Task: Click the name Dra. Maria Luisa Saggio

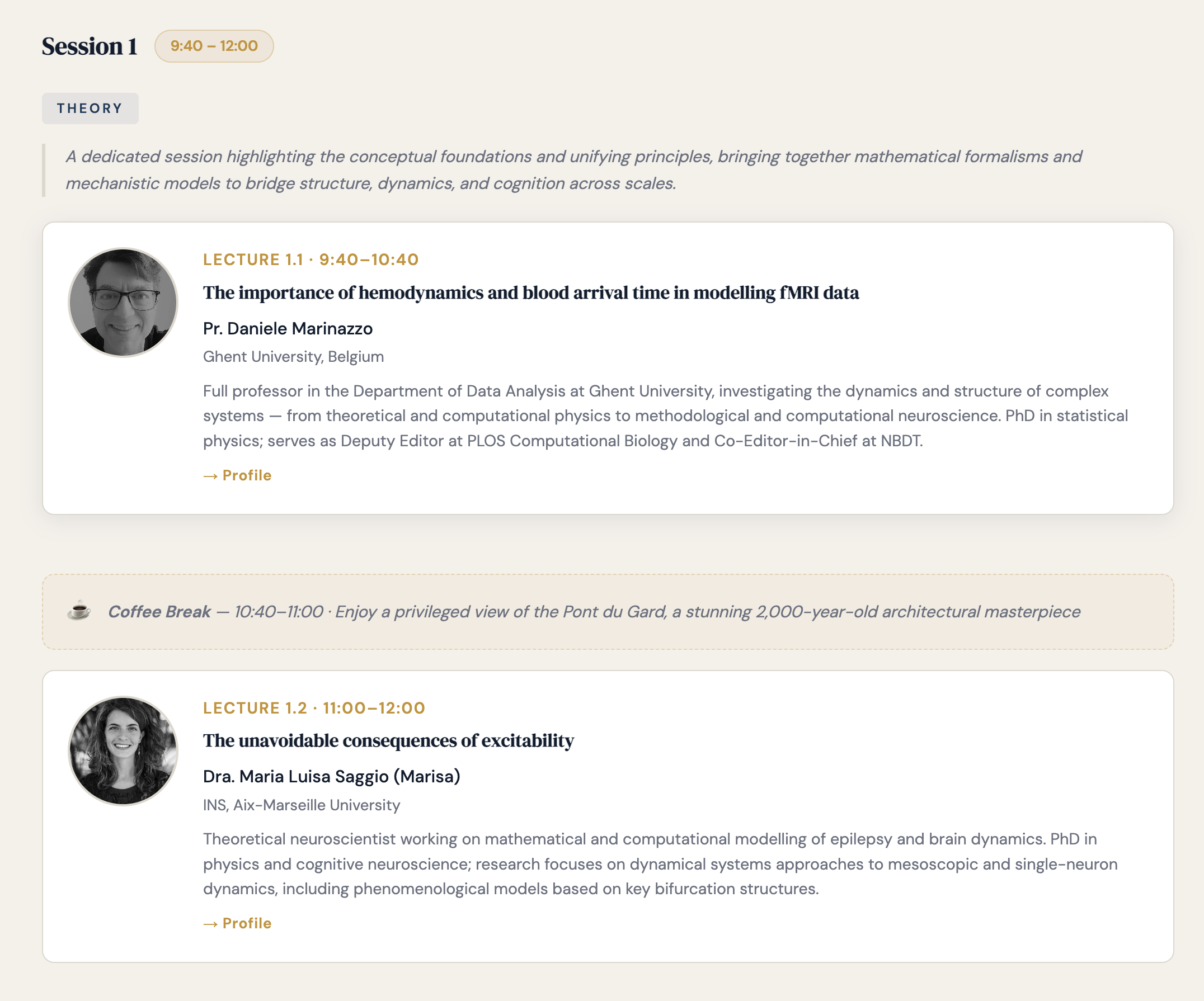Action: pyautogui.click(x=331, y=776)
